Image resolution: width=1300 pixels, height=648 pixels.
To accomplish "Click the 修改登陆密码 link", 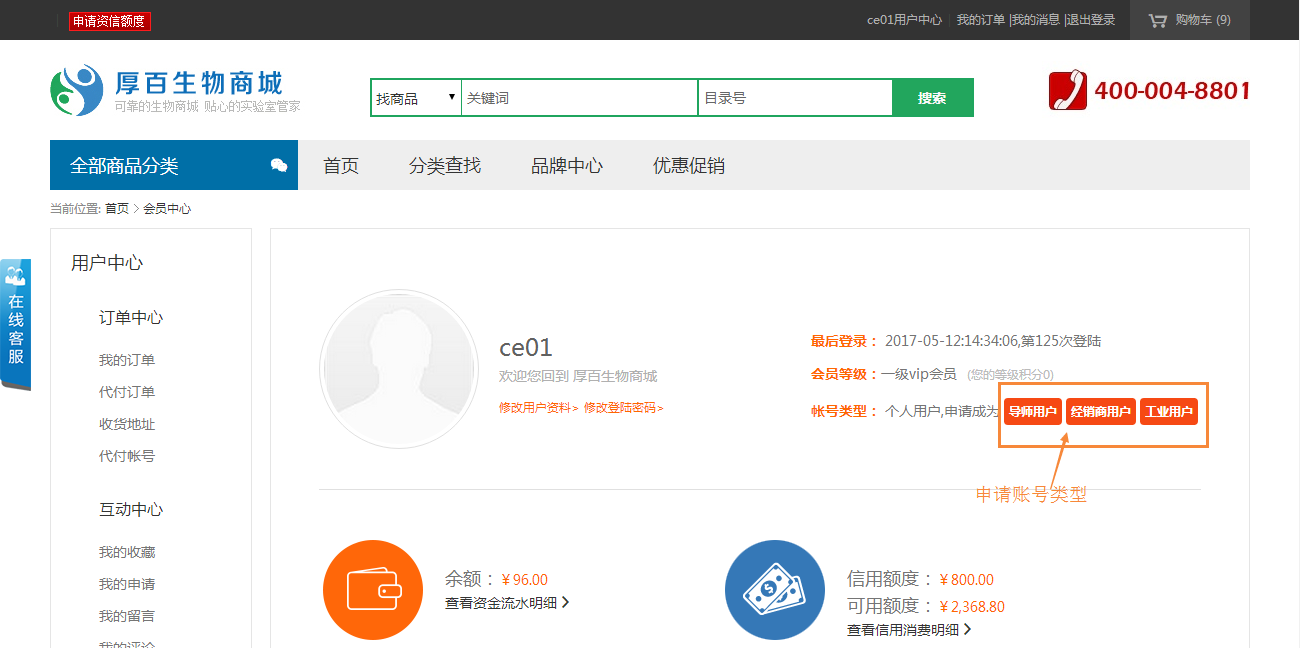I will click(623, 408).
